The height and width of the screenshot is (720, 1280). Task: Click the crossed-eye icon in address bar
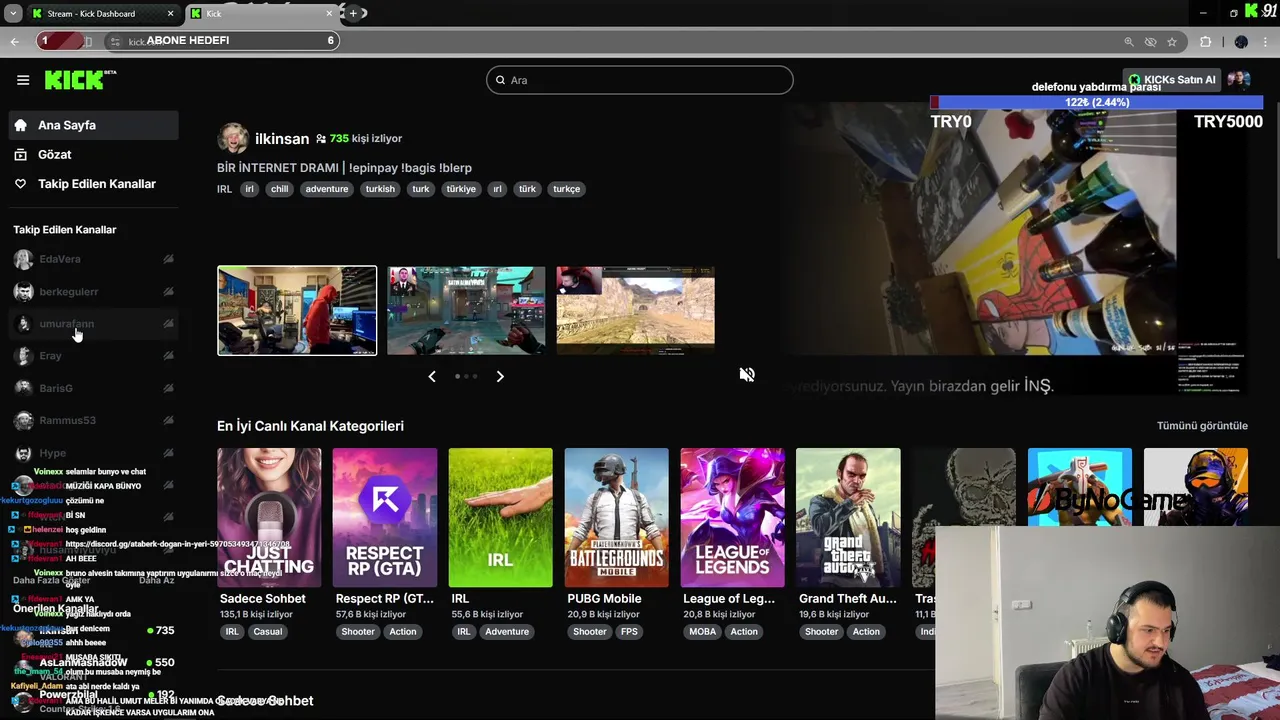[1150, 42]
